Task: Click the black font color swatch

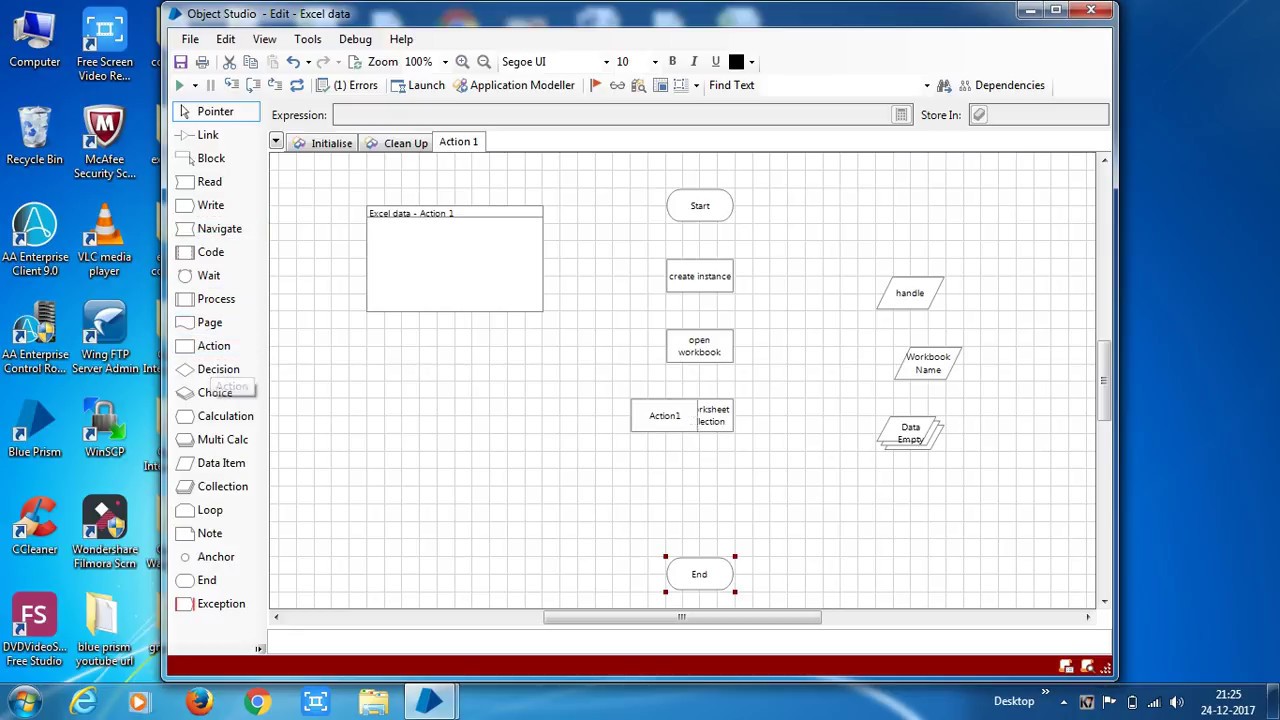Action: (737, 62)
